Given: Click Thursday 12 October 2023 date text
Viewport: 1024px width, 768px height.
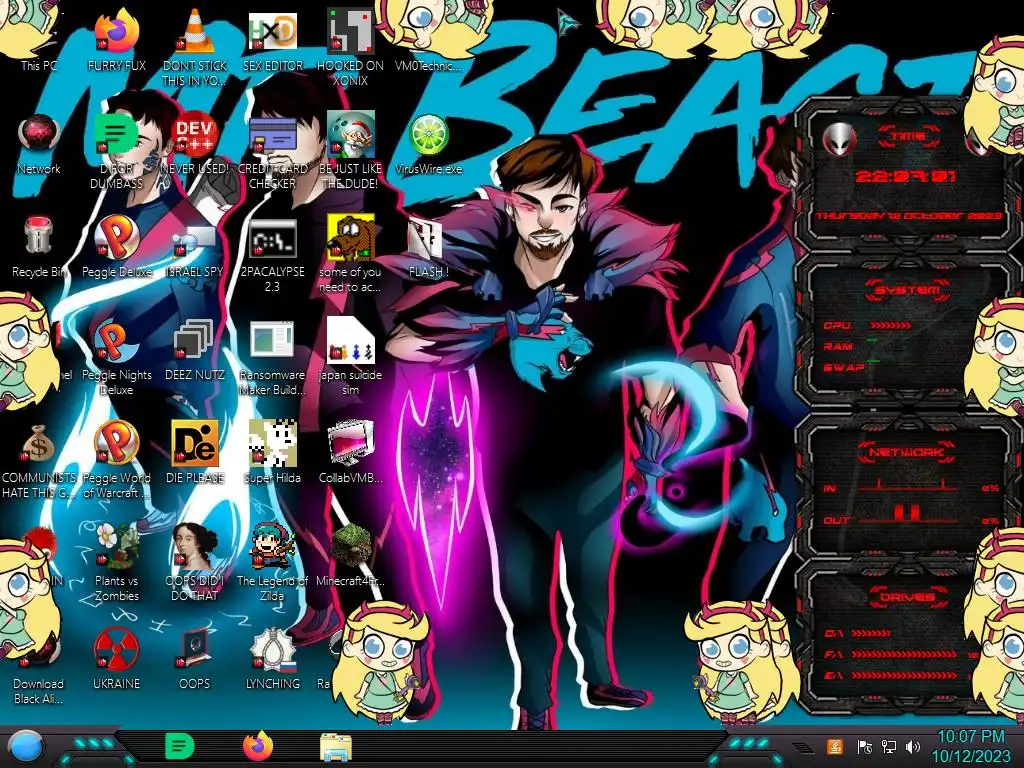Looking at the screenshot, I should pyautogui.click(x=909, y=216).
